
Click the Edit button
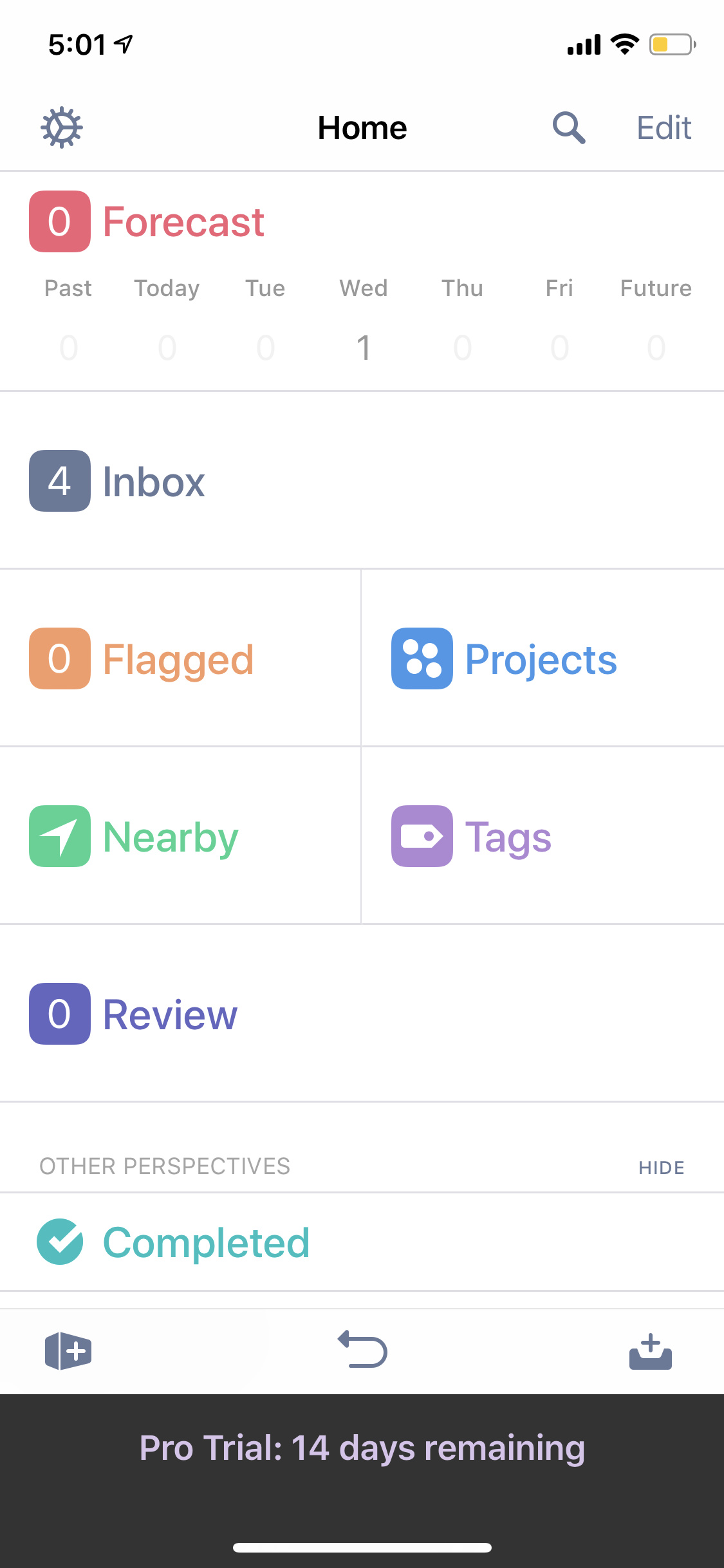point(664,127)
